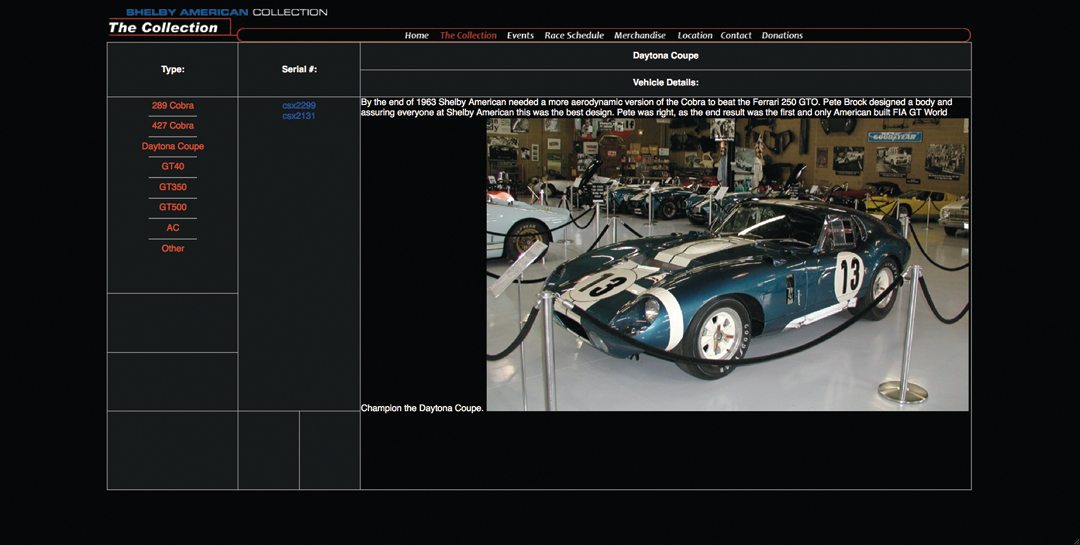Go to the Events page
1080x545 pixels.
(520, 35)
